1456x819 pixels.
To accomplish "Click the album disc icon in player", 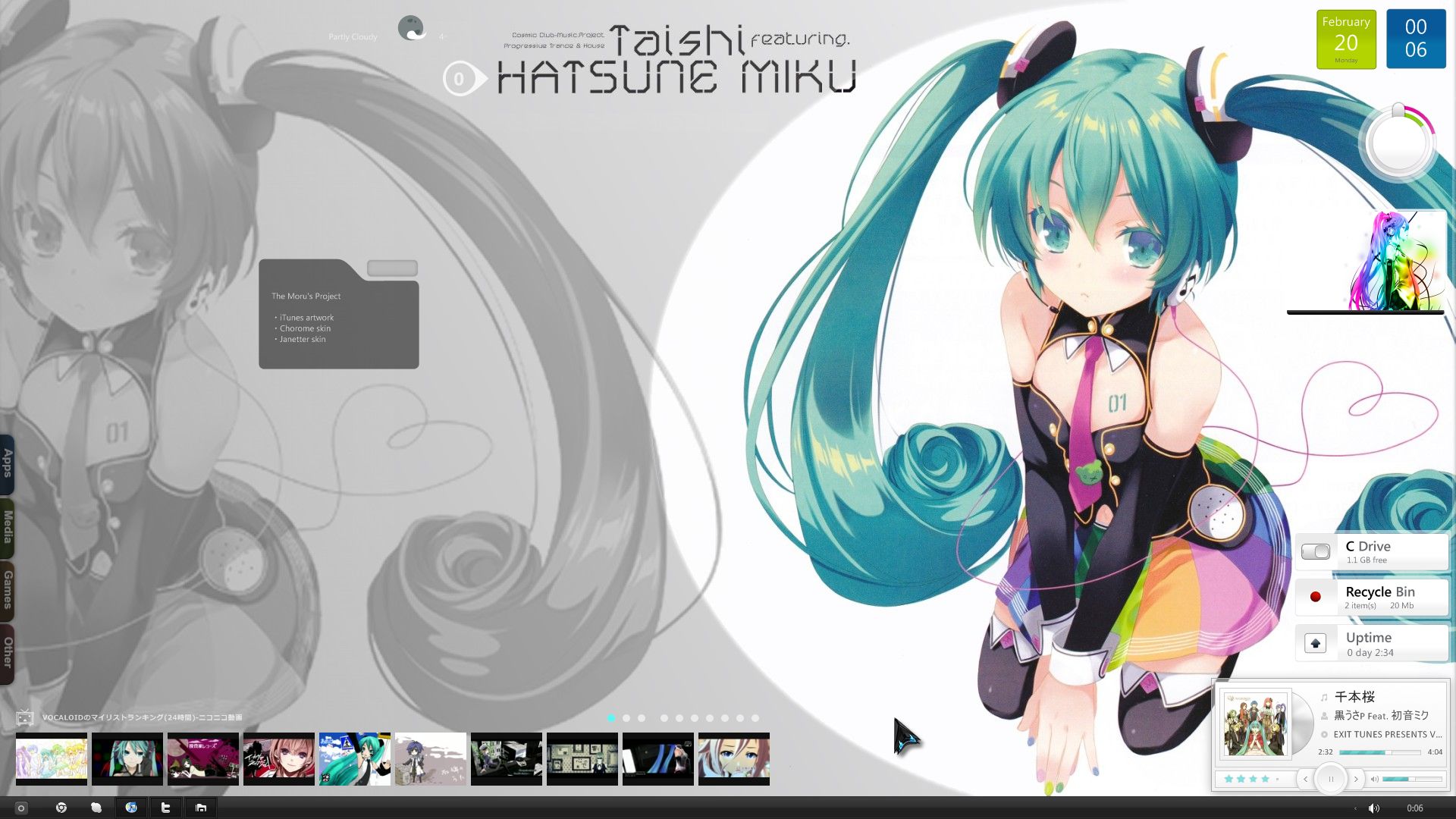I will 1324,734.
